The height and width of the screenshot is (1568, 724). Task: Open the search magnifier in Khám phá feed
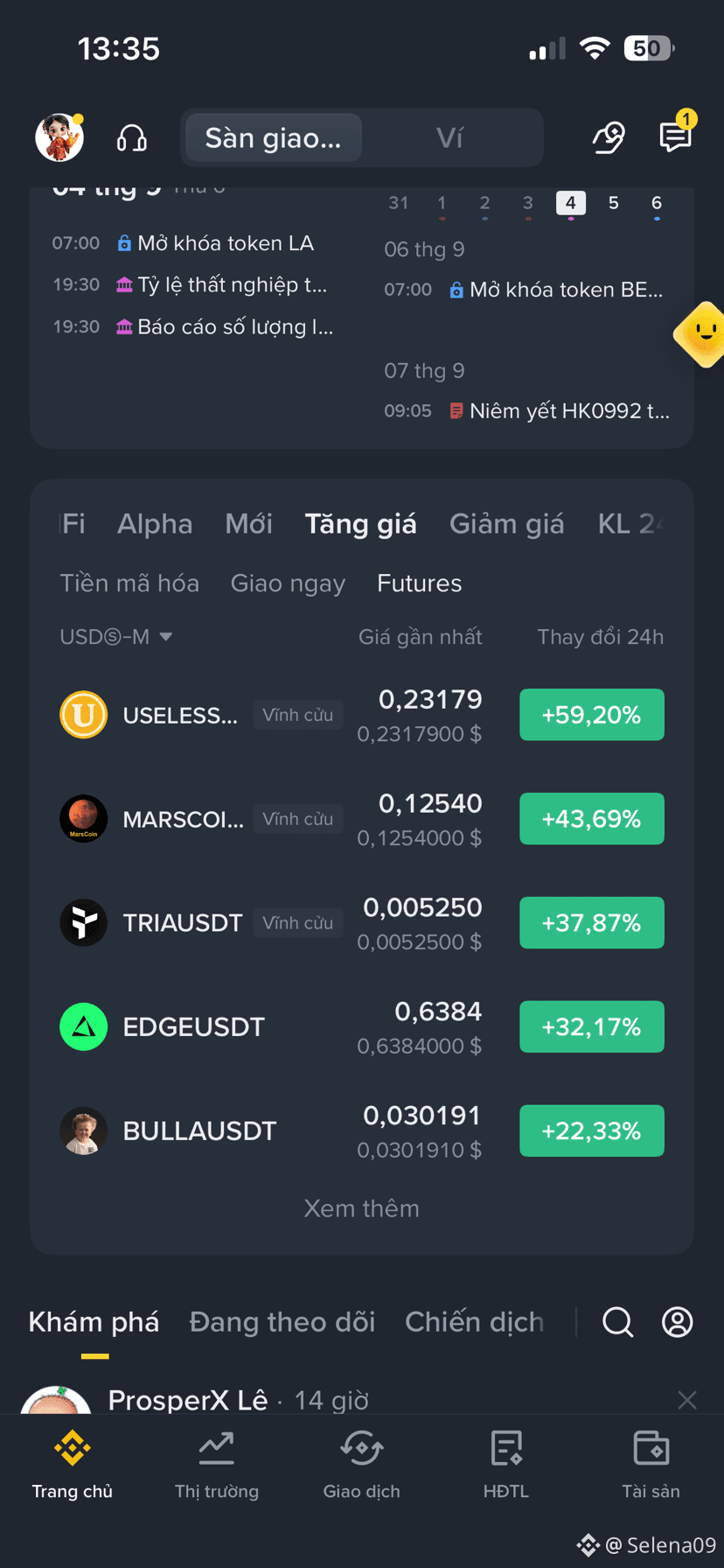(x=617, y=1321)
